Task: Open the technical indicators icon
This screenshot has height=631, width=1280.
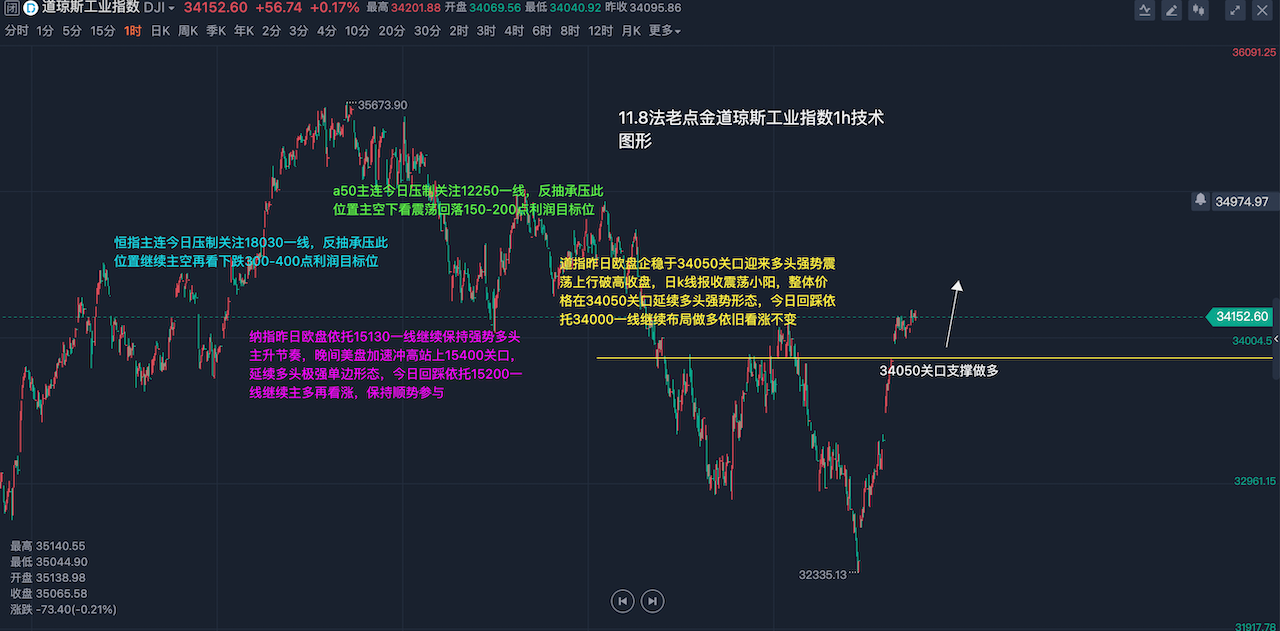Action: click(x=1145, y=10)
